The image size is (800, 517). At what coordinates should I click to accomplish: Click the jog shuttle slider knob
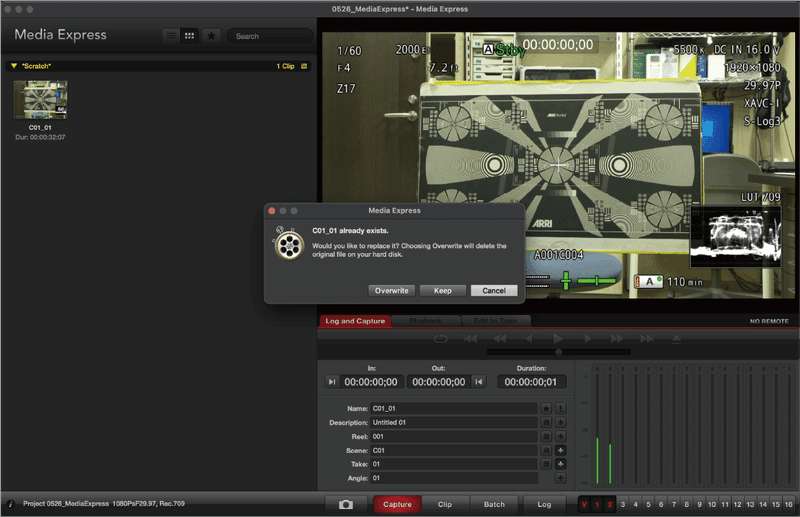(x=559, y=352)
